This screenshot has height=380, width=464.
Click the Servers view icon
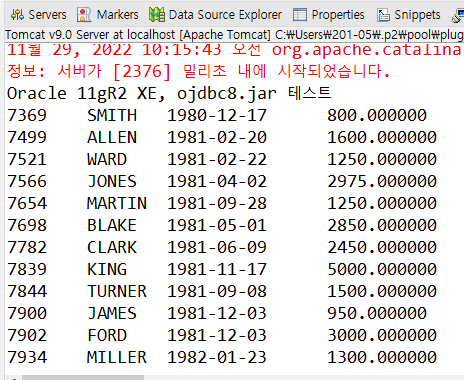pos(17,15)
